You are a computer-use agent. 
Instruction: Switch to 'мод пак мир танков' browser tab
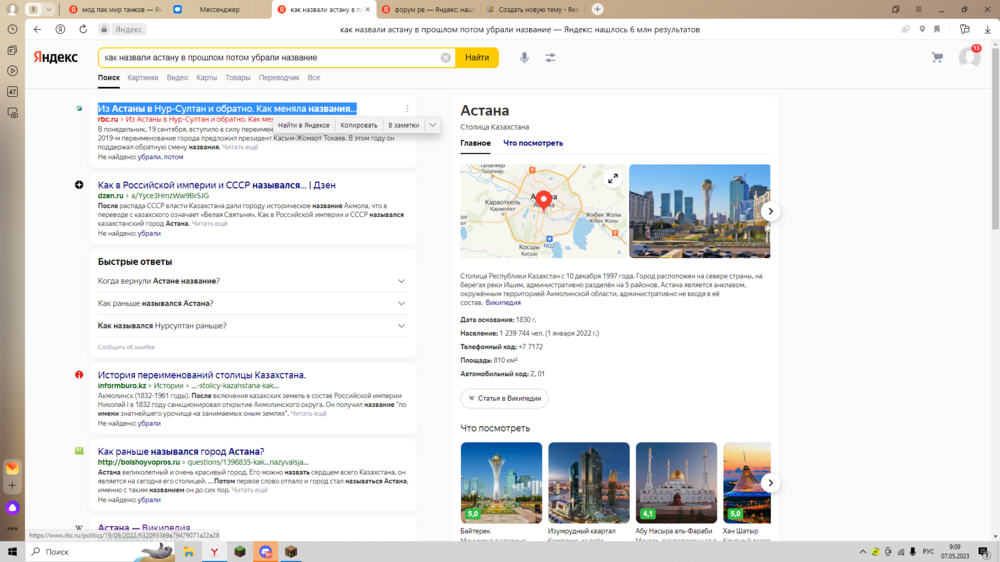coord(115,10)
